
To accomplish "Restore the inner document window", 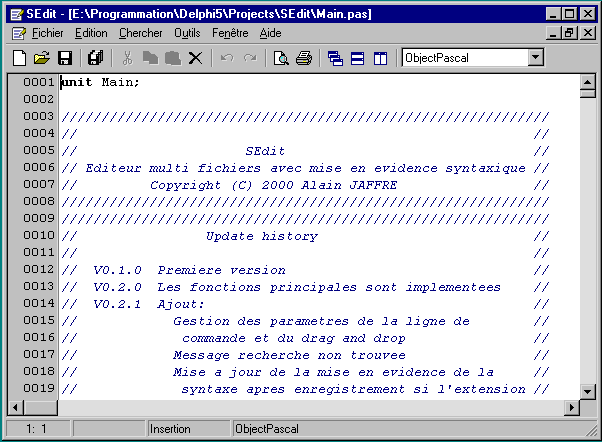I will coord(568,33).
